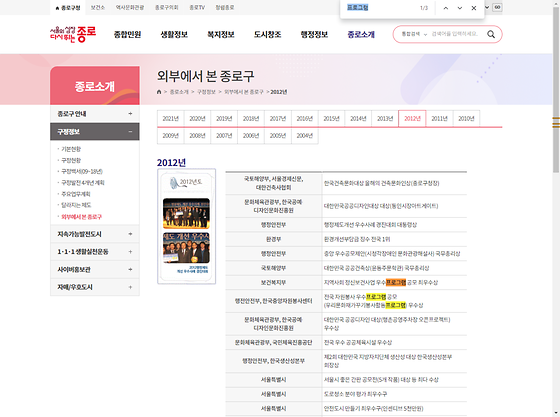Expand 자매/우호도시 with plus icon
This screenshot has height=417, width=560.
130,287
